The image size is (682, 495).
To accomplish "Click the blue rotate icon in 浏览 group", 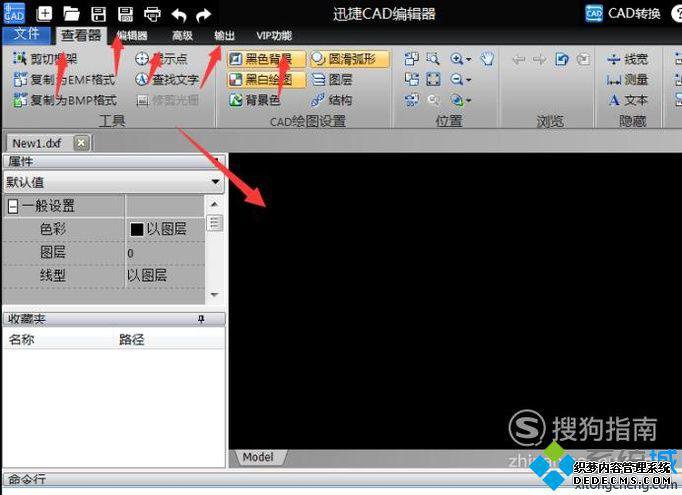I will click(x=562, y=59).
